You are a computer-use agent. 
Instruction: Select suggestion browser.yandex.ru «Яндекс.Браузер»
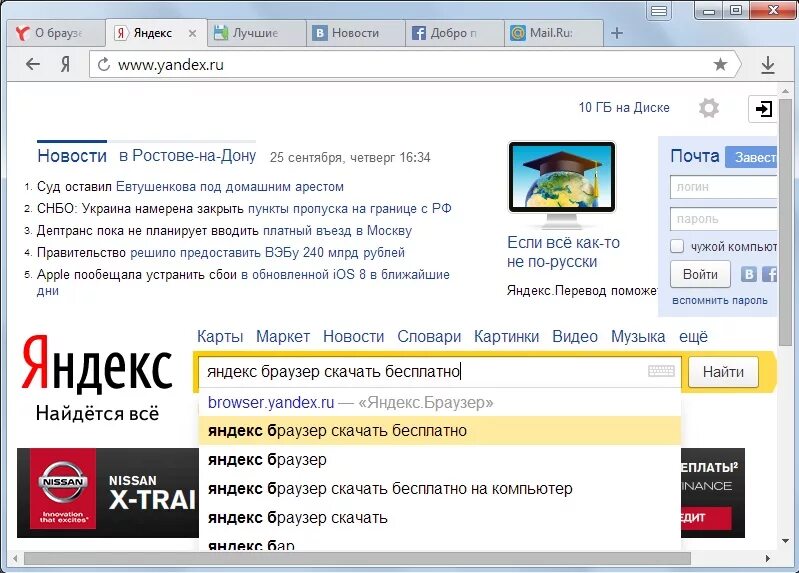click(440, 402)
